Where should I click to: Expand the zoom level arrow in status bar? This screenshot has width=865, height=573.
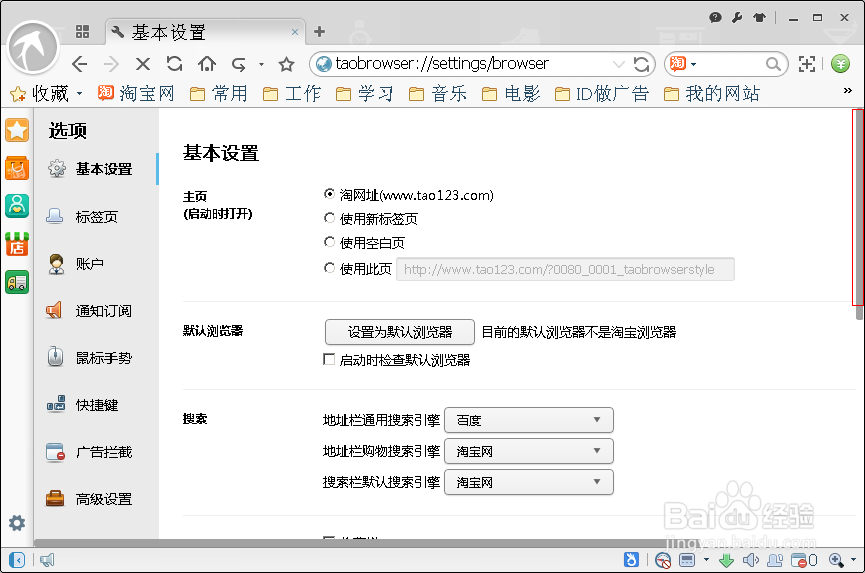(854, 560)
